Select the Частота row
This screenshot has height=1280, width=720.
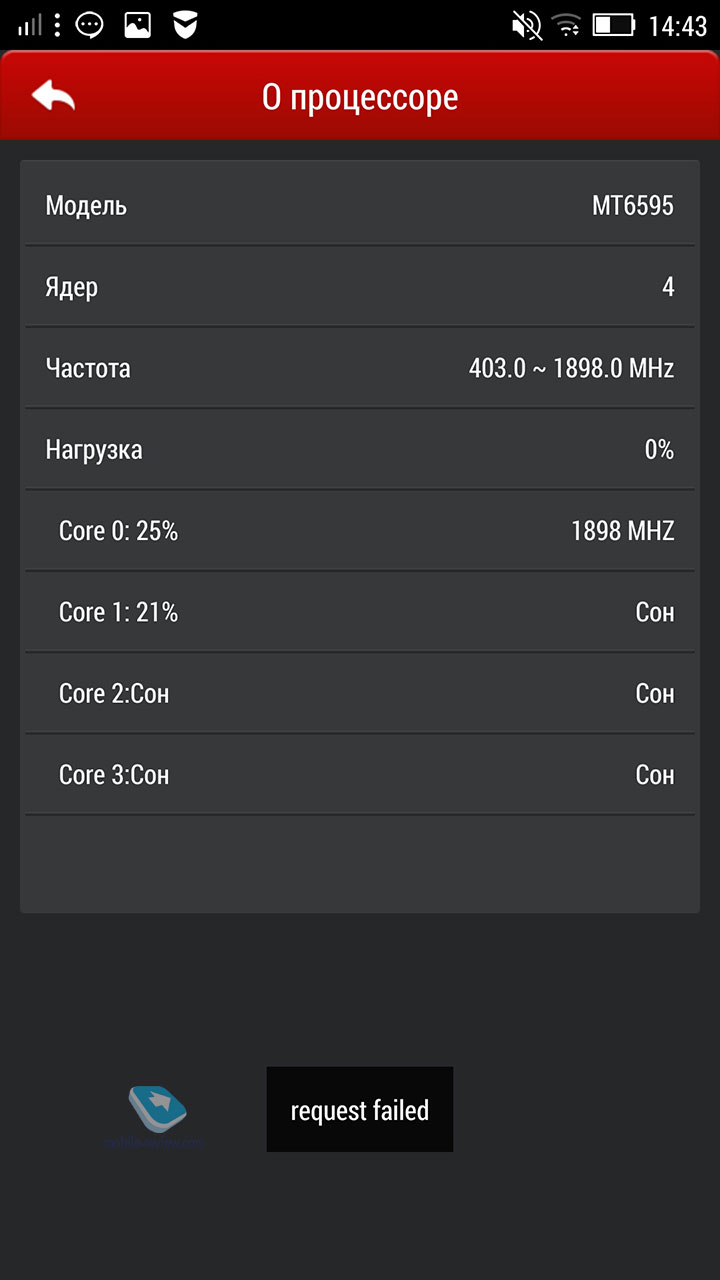click(x=360, y=368)
